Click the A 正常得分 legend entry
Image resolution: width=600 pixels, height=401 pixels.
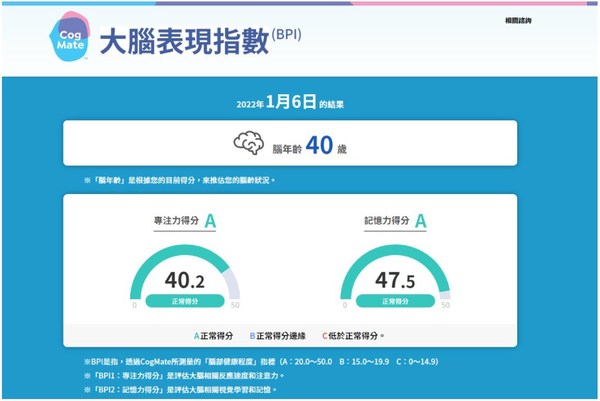pyautogui.click(x=213, y=336)
